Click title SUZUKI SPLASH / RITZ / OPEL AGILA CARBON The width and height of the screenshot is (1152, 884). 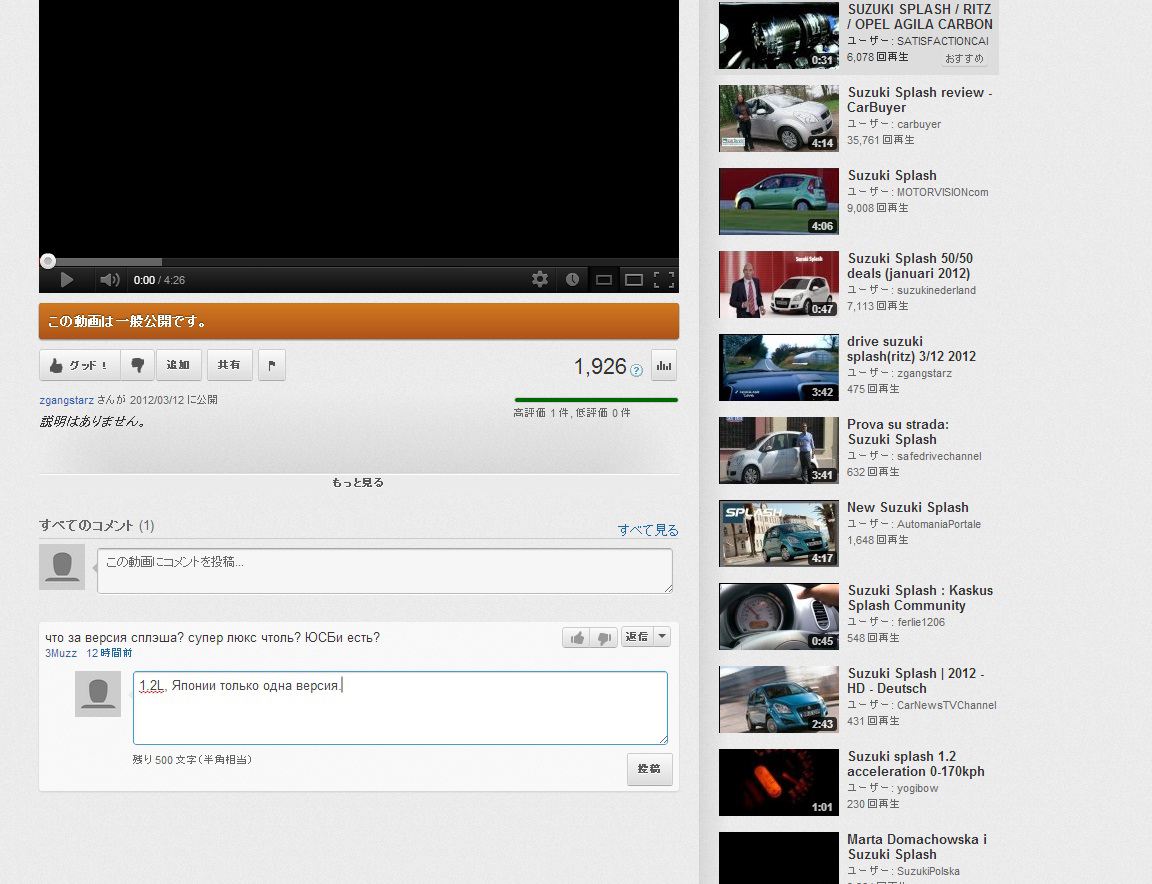tap(919, 17)
